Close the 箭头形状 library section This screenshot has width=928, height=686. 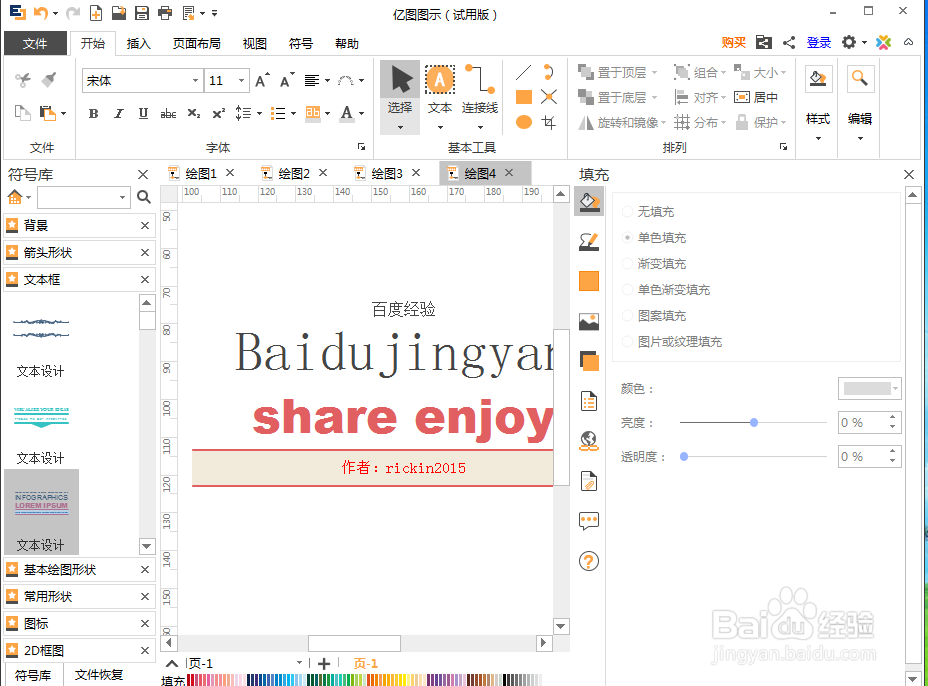145,252
